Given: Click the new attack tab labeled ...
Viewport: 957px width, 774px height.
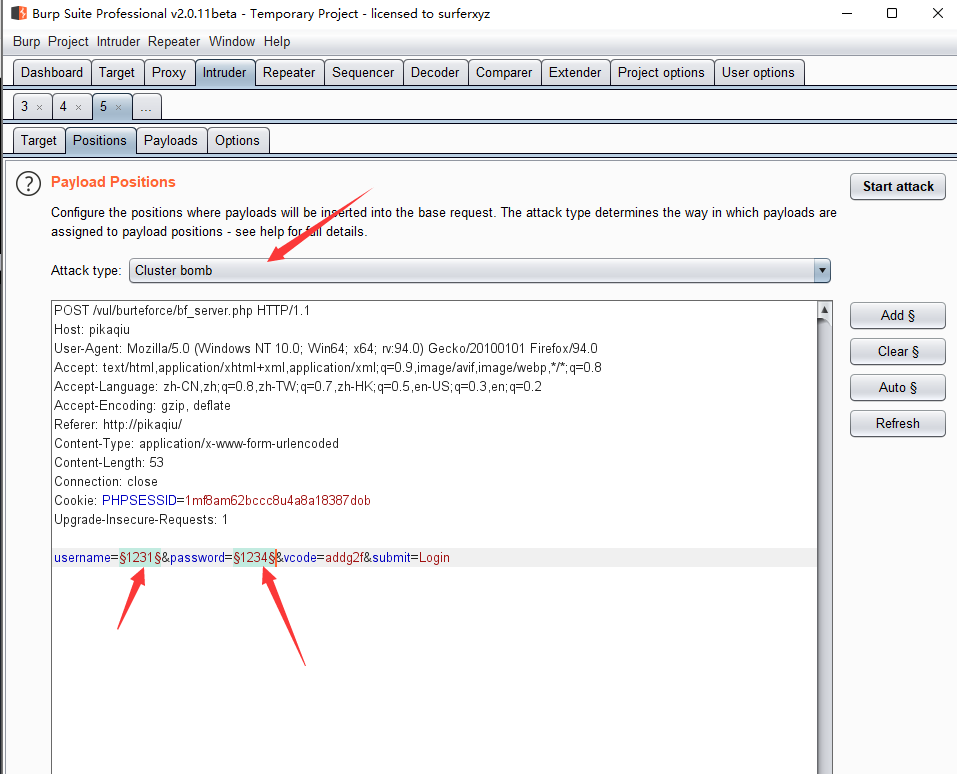Looking at the screenshot, I should point(146,107).
